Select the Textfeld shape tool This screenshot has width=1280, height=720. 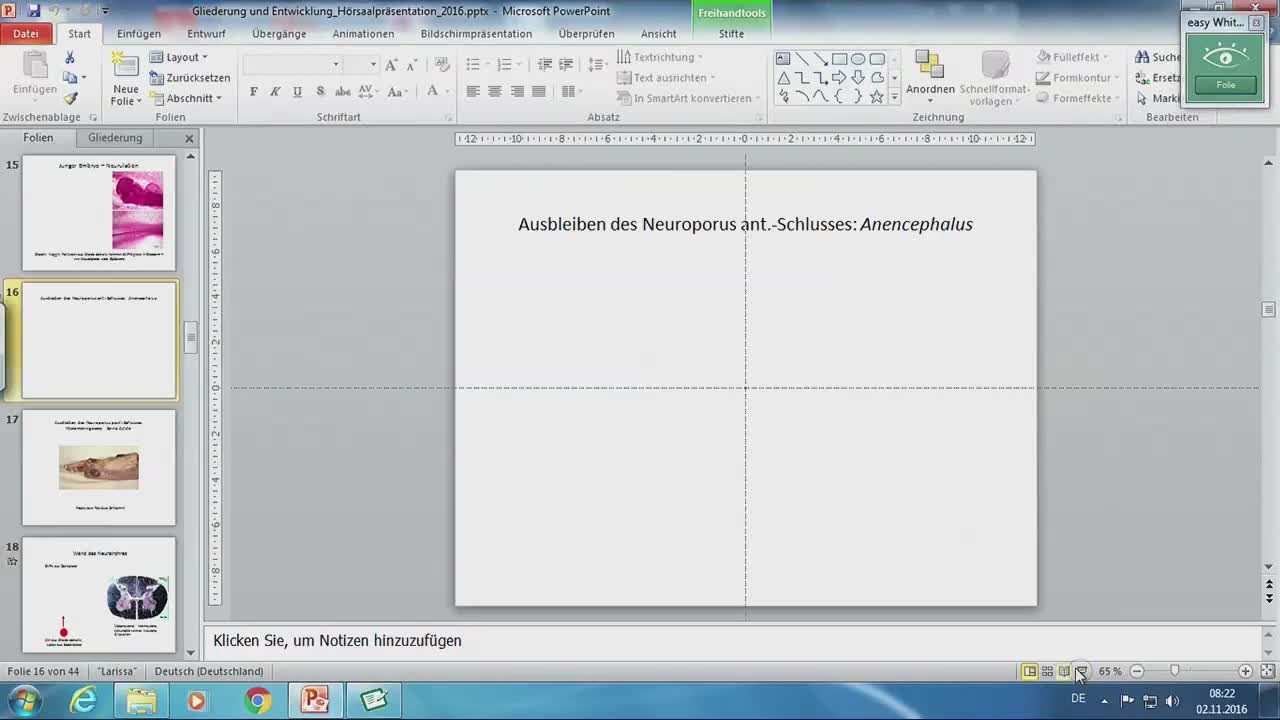click(x=783, y=58)
